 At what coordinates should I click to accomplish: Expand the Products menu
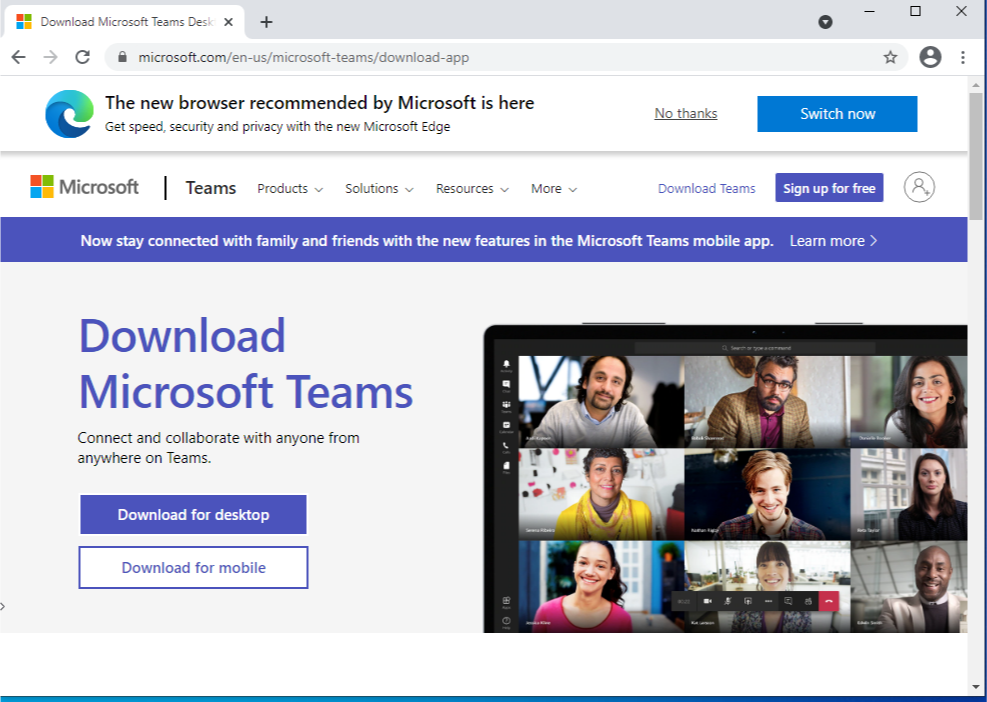coord(290,188)
